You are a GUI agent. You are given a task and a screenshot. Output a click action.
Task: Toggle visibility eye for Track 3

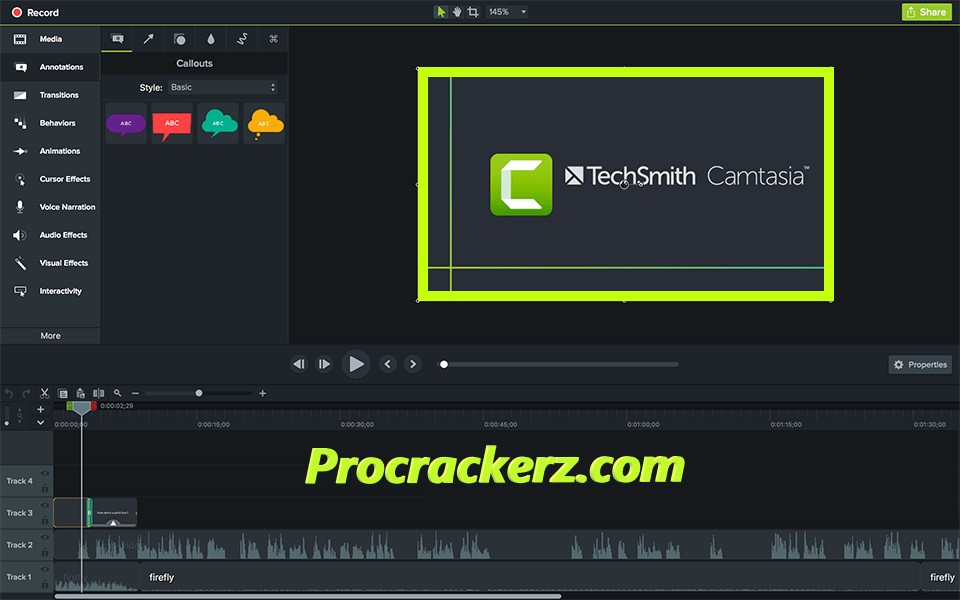click(44, 505)
